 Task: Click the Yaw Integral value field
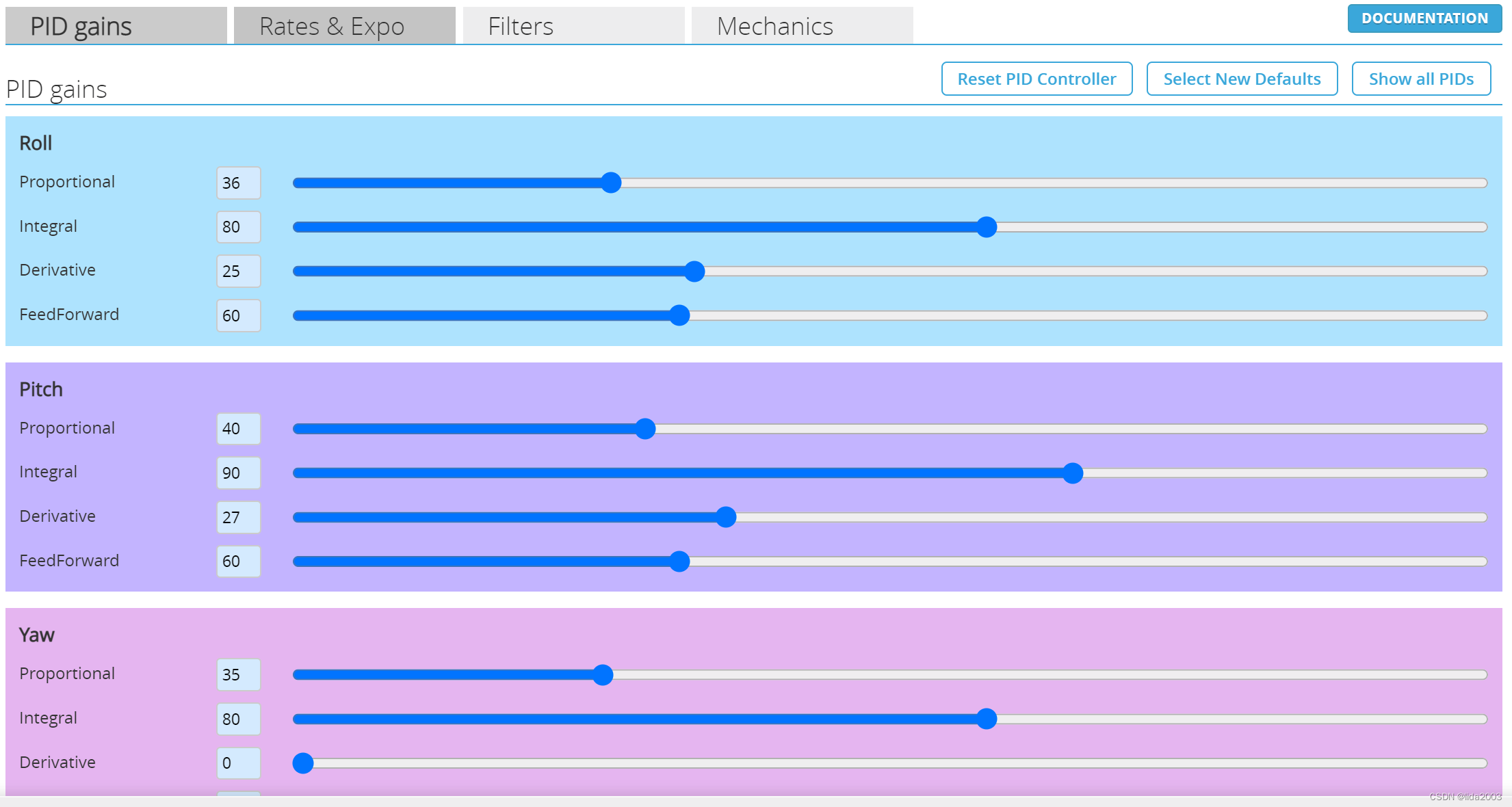238,719
